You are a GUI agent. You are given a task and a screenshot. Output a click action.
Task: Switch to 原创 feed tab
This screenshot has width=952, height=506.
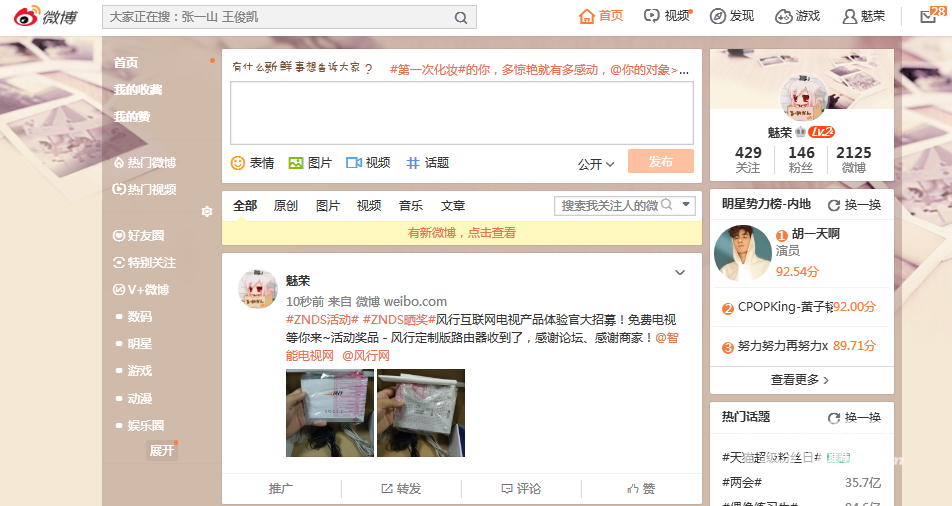(285, 205)
